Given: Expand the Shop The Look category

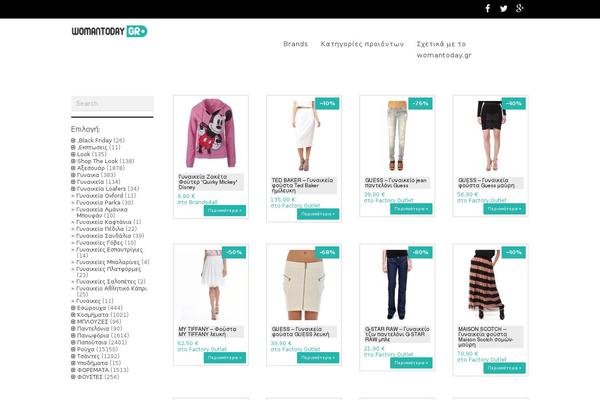Looking at the screenshot, I should [x=73, y=161].
